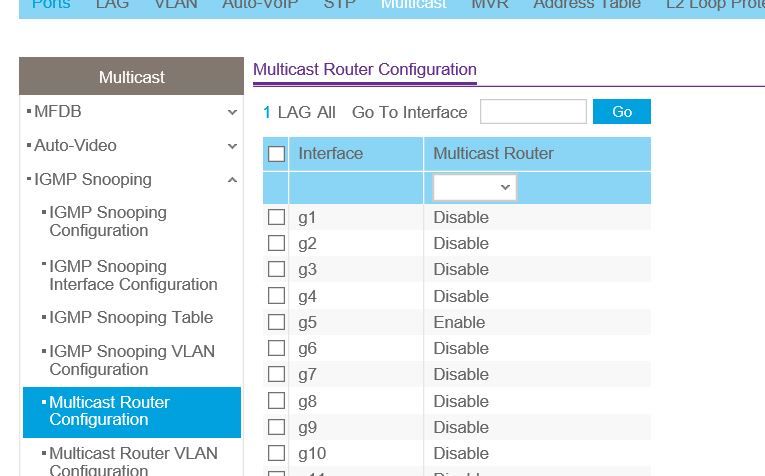Open the Multicast tab

[x=413, y=4]
